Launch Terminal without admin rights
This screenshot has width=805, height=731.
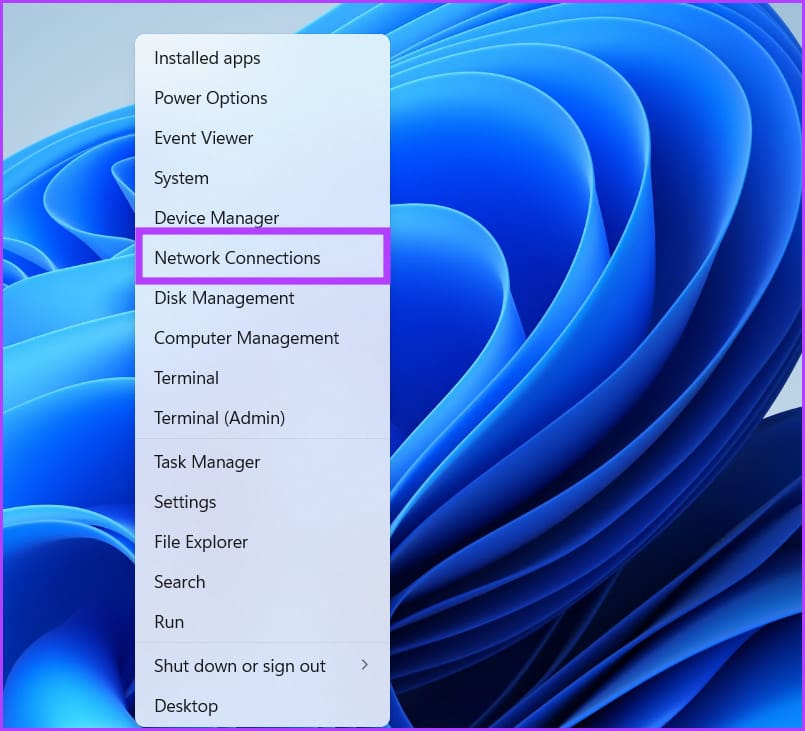(x=262, y=378)
